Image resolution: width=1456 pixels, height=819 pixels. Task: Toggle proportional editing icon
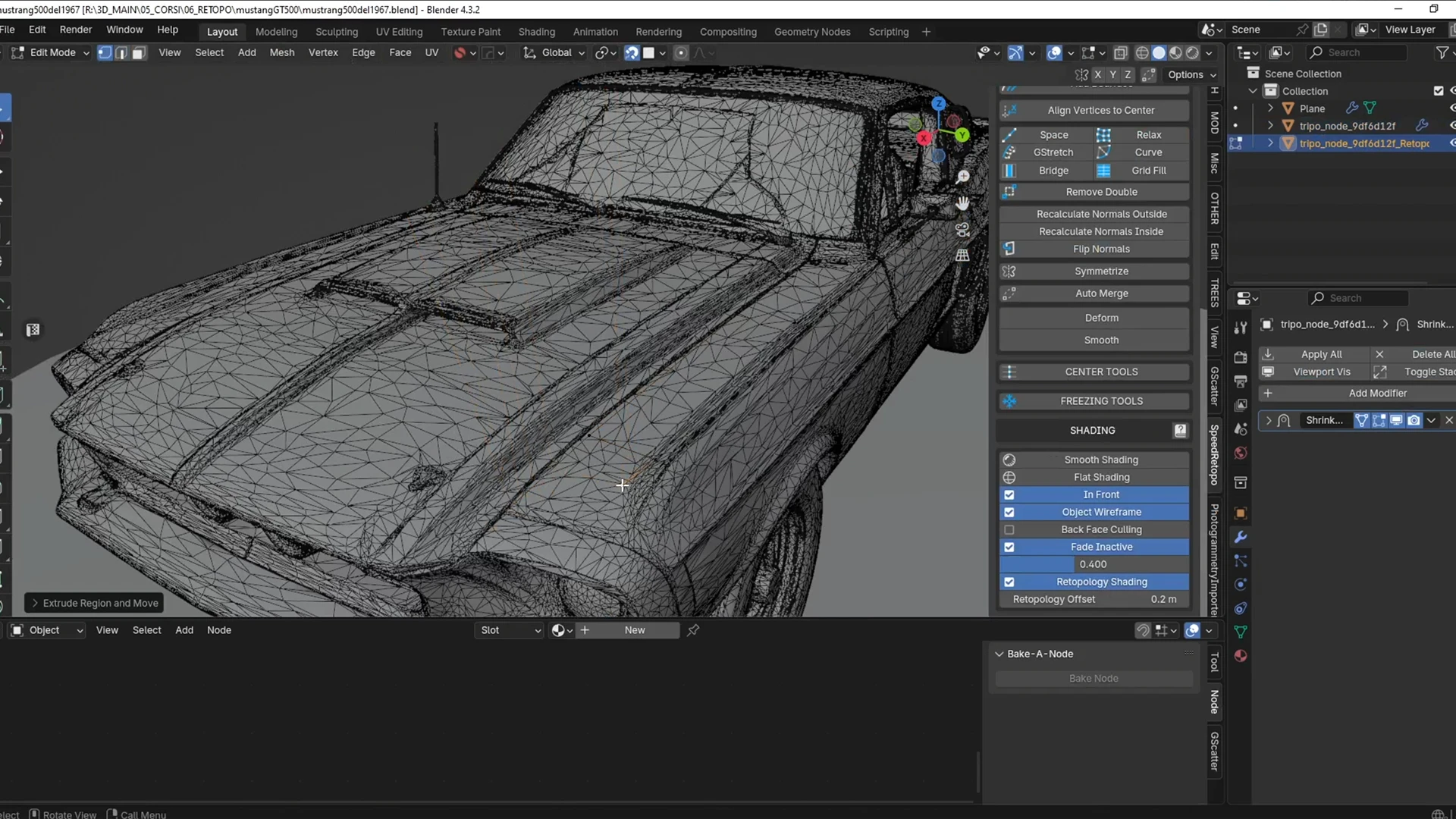point(681,53)
